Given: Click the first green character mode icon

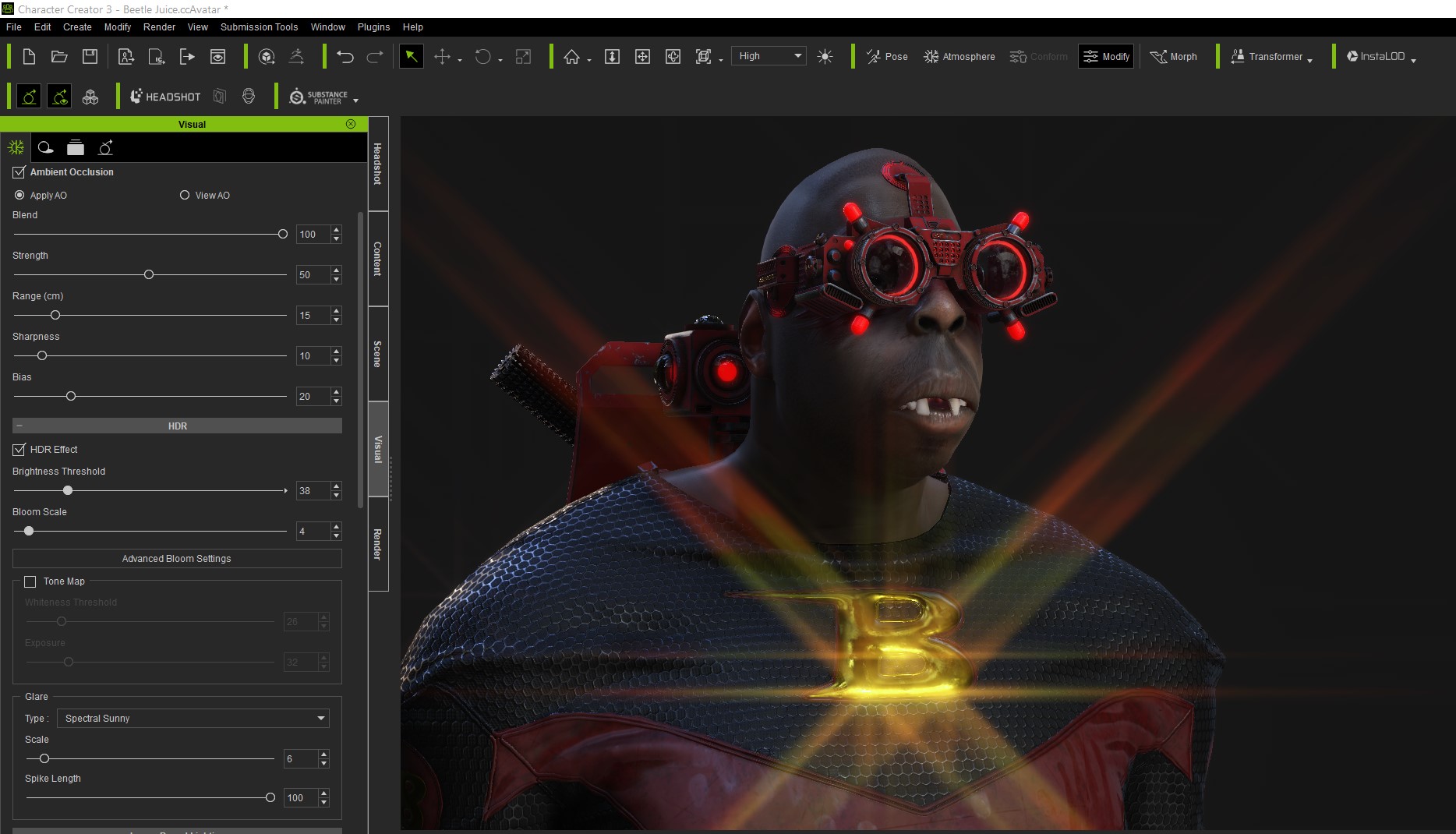Looking at the screenshot, I should [29, 96].
